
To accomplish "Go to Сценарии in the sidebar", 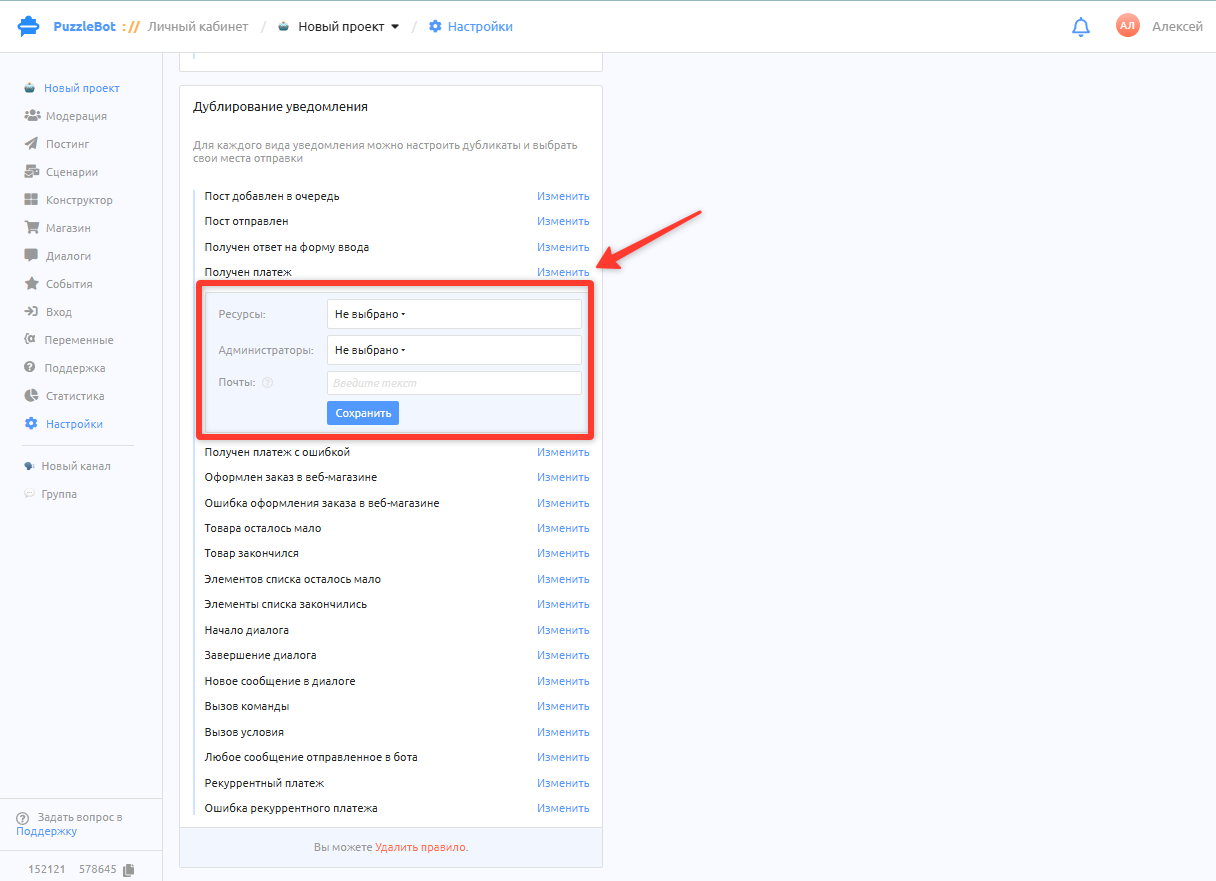I will point(72,172).
